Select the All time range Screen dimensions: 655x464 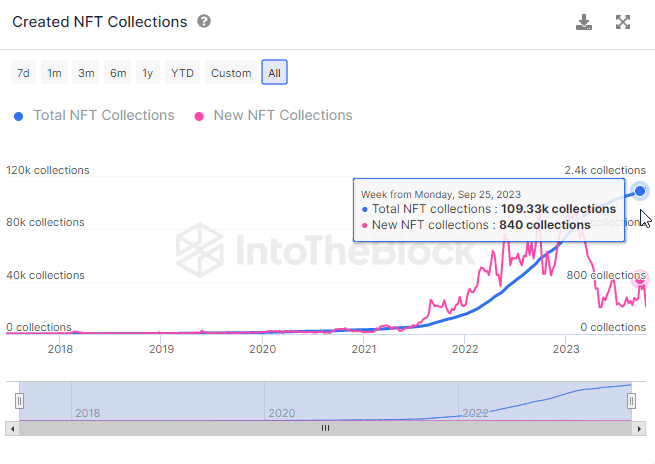(274, 73)
